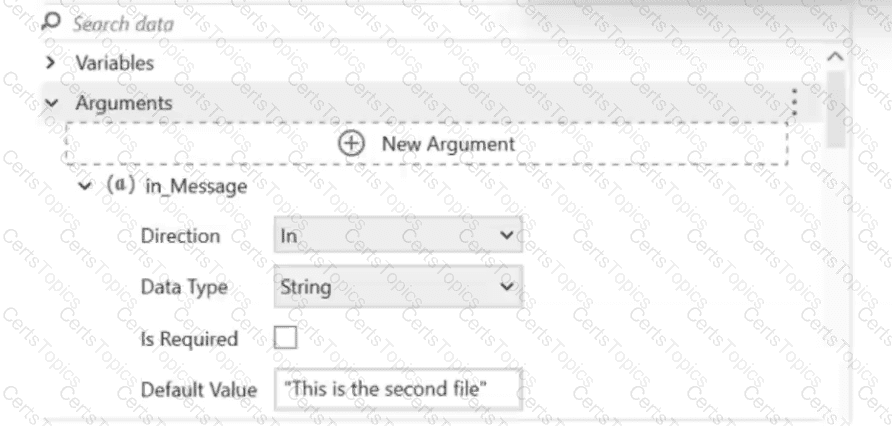Click the Data Type property label

[184, 288]
